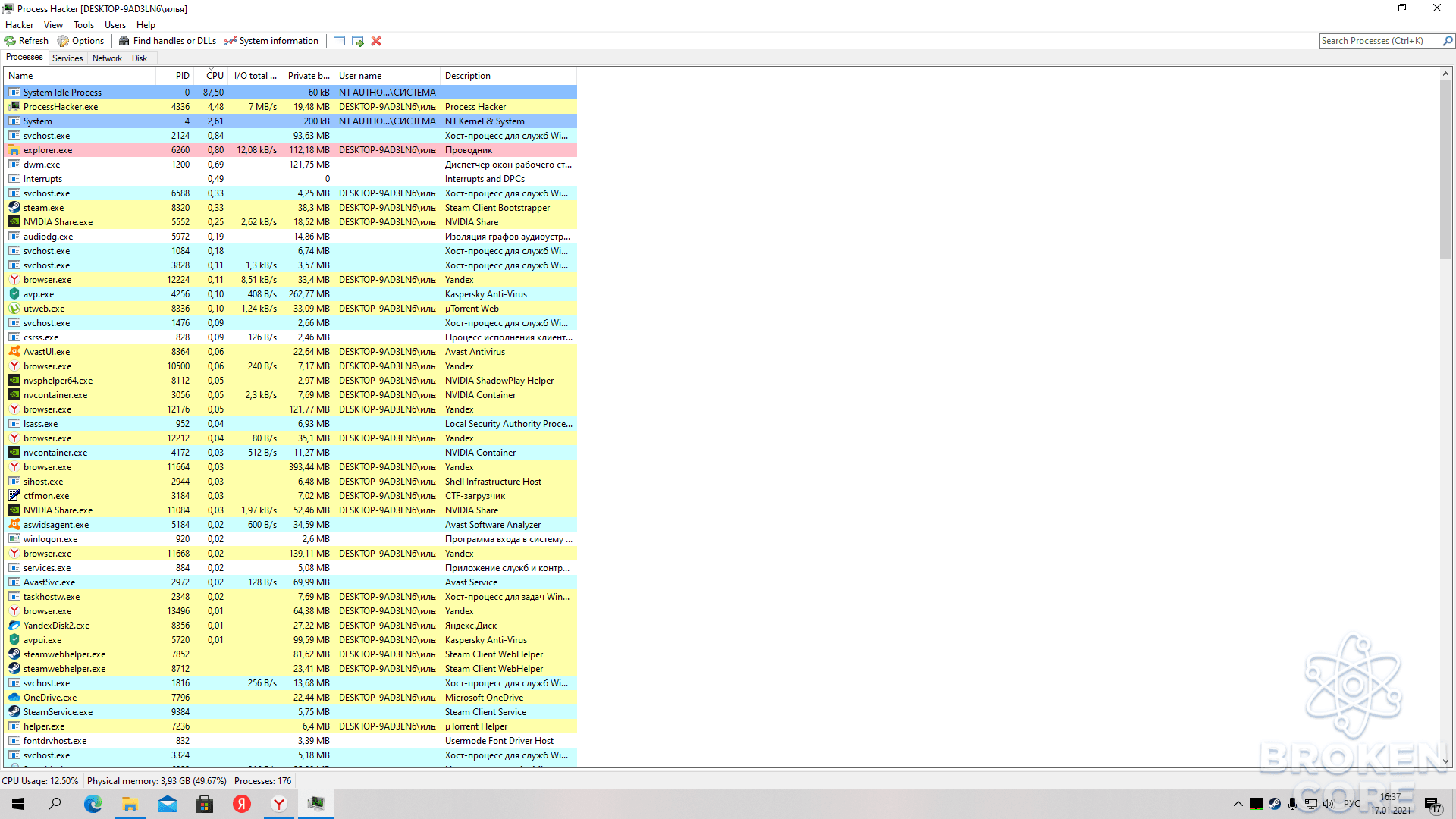The image size is (1456, 819).
Task: Switch to the Services tab
Action: [67, 58]
